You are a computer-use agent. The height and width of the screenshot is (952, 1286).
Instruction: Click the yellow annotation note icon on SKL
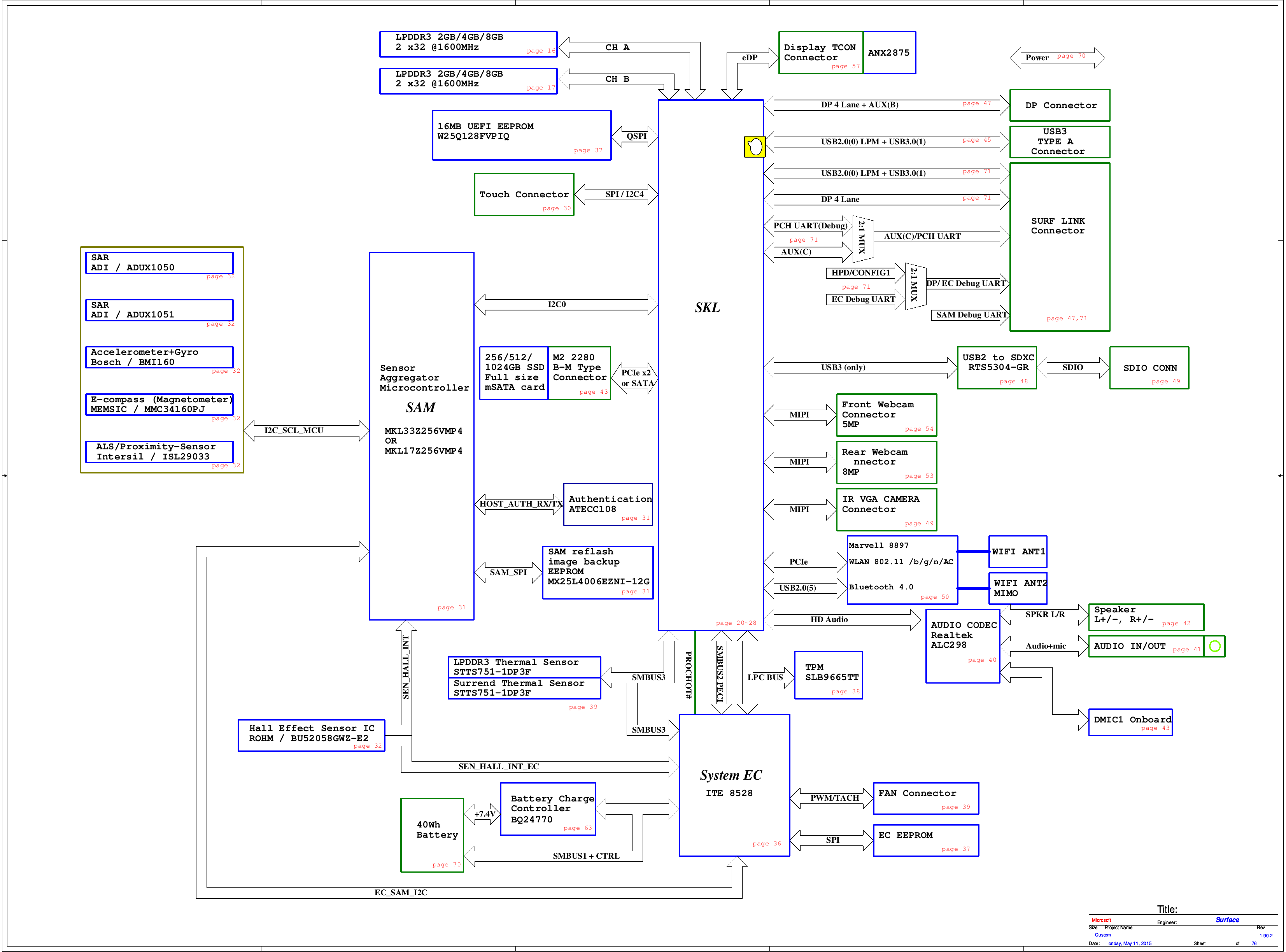click(x=754, y=147)
